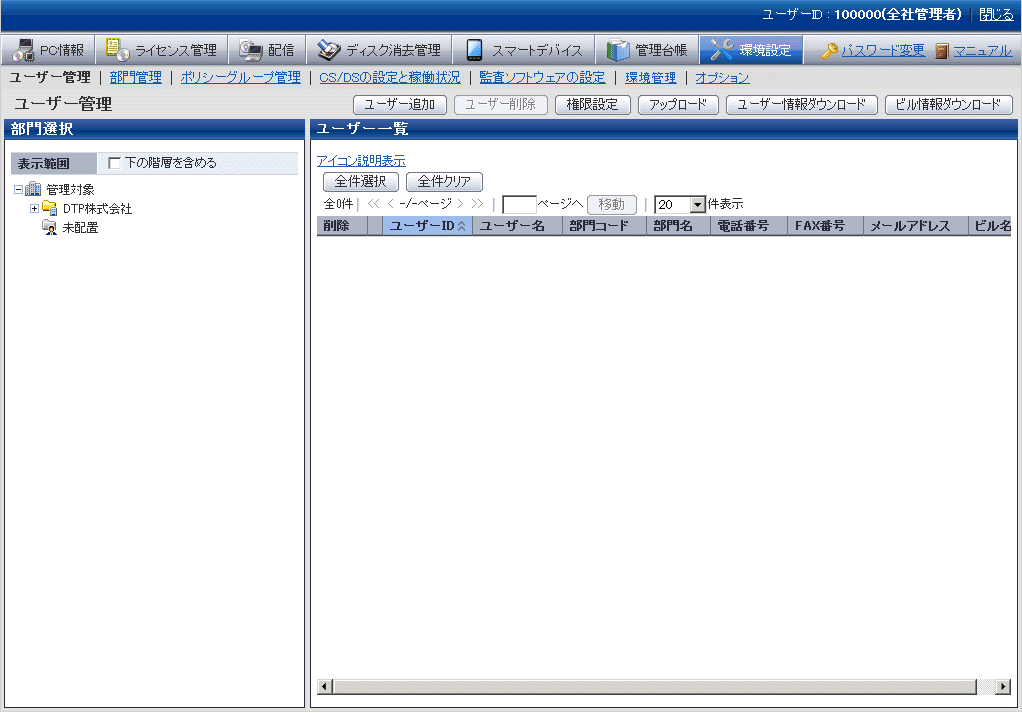Click the manual book icon

pyautogui.click(x=942, y=51)
